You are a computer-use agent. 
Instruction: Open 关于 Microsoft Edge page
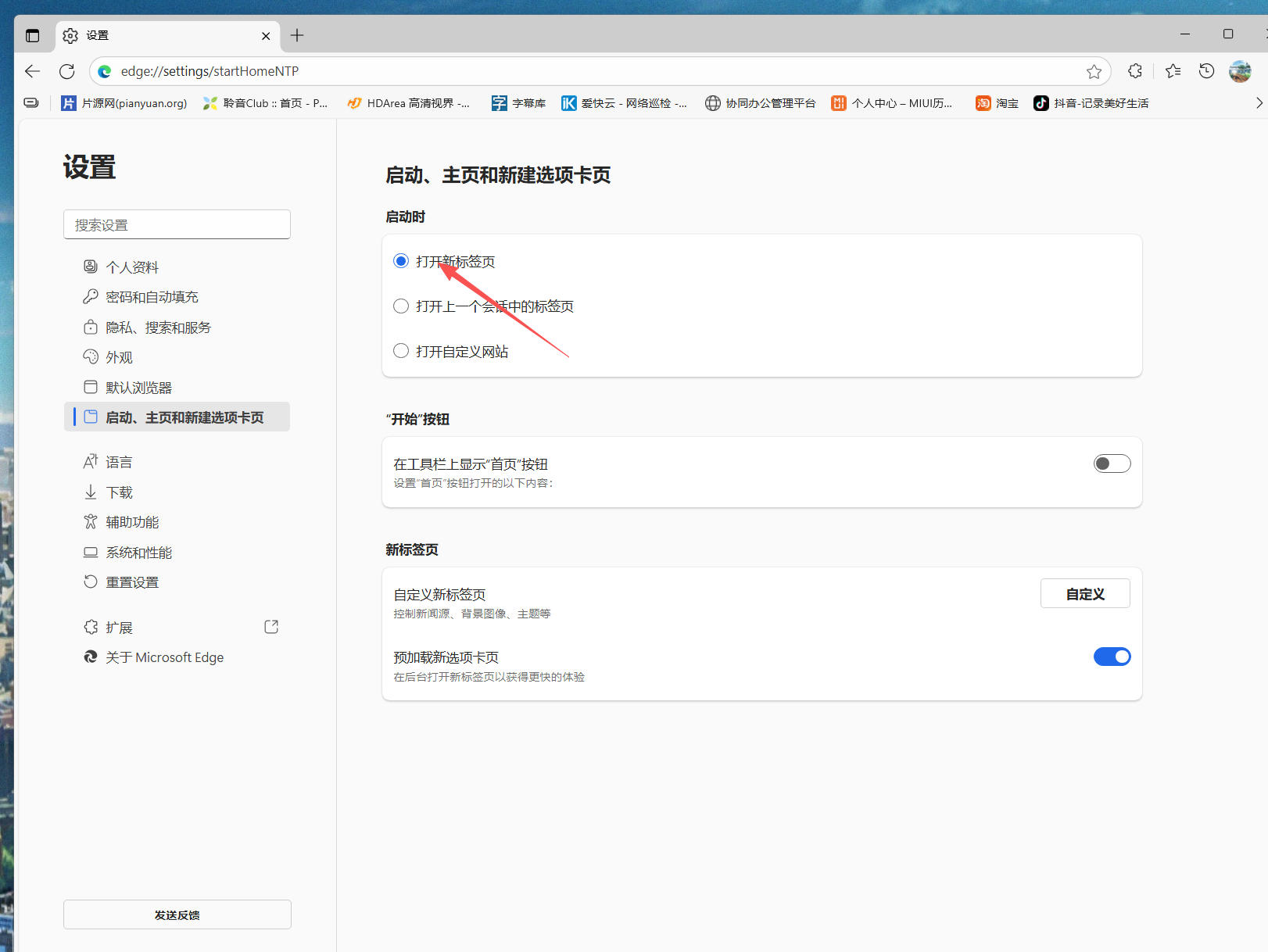click(177, 657)
